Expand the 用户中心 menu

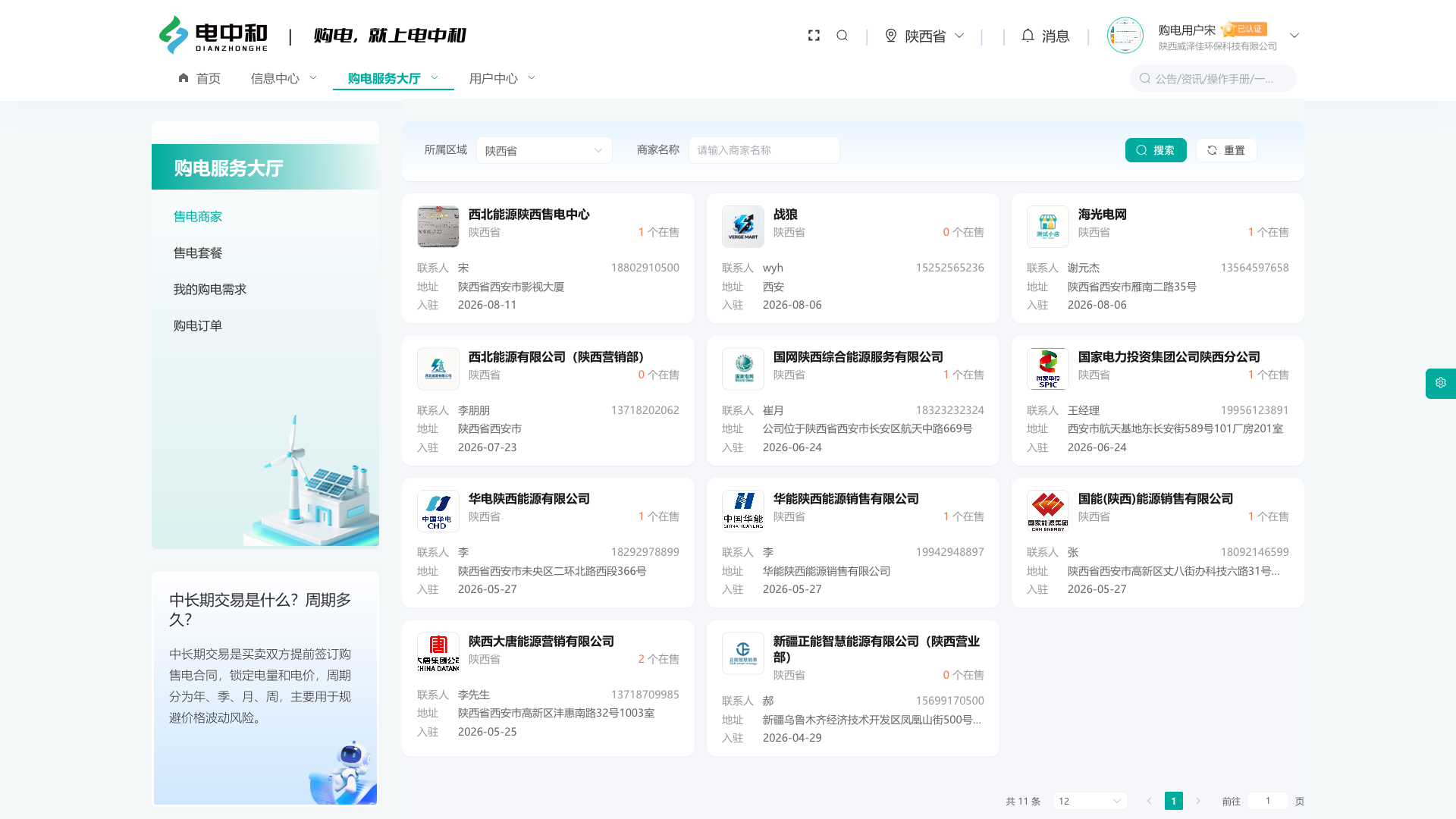coord(502,78)
